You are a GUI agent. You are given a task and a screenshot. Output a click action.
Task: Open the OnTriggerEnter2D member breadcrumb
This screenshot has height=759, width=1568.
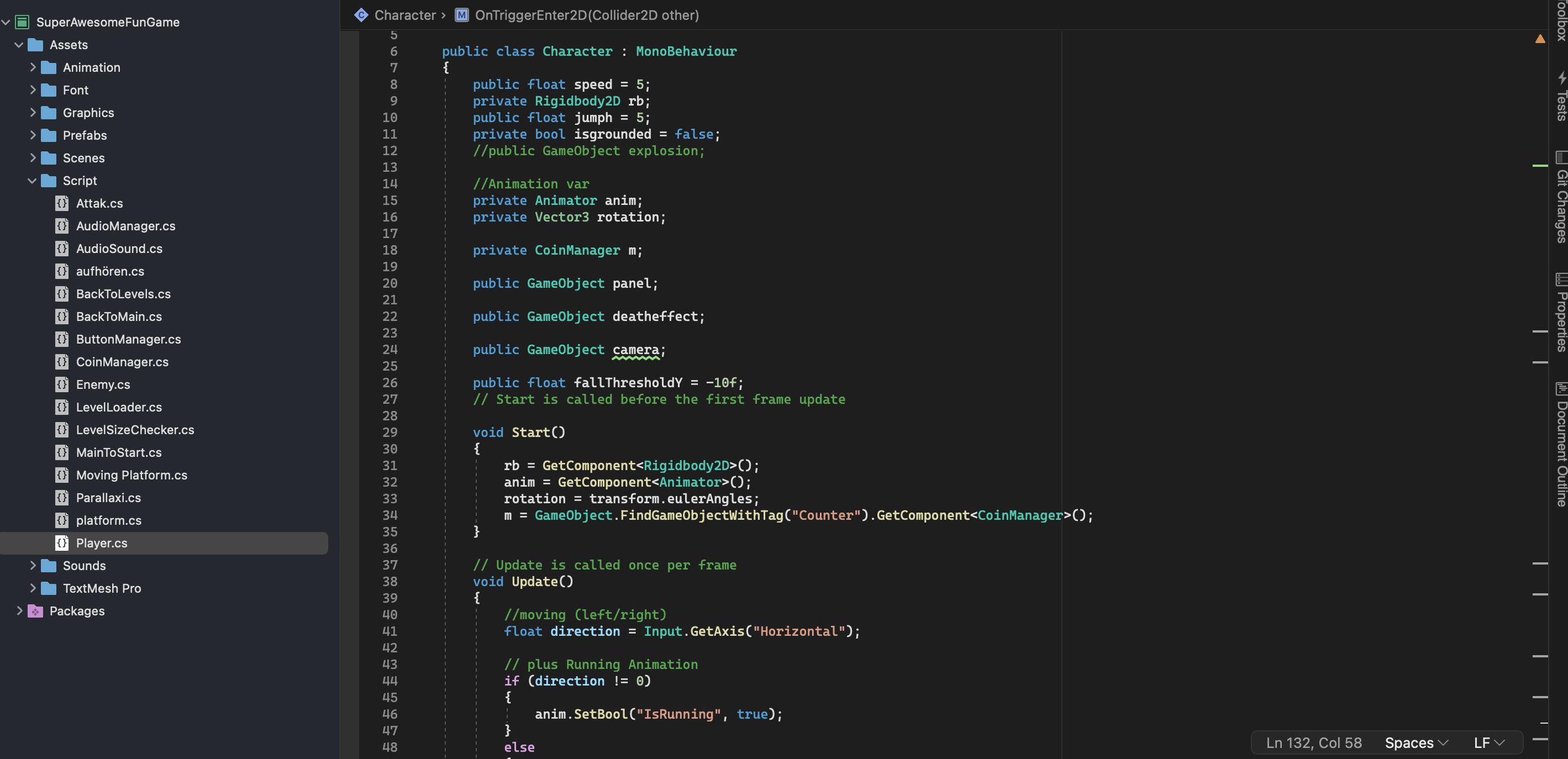(587, 15)
